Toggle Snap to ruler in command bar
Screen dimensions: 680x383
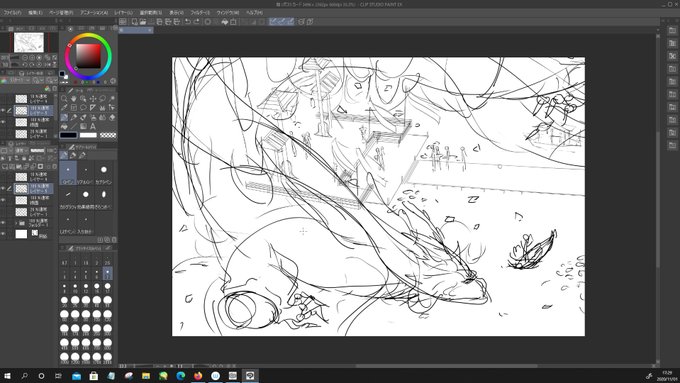tap(273, 22)
